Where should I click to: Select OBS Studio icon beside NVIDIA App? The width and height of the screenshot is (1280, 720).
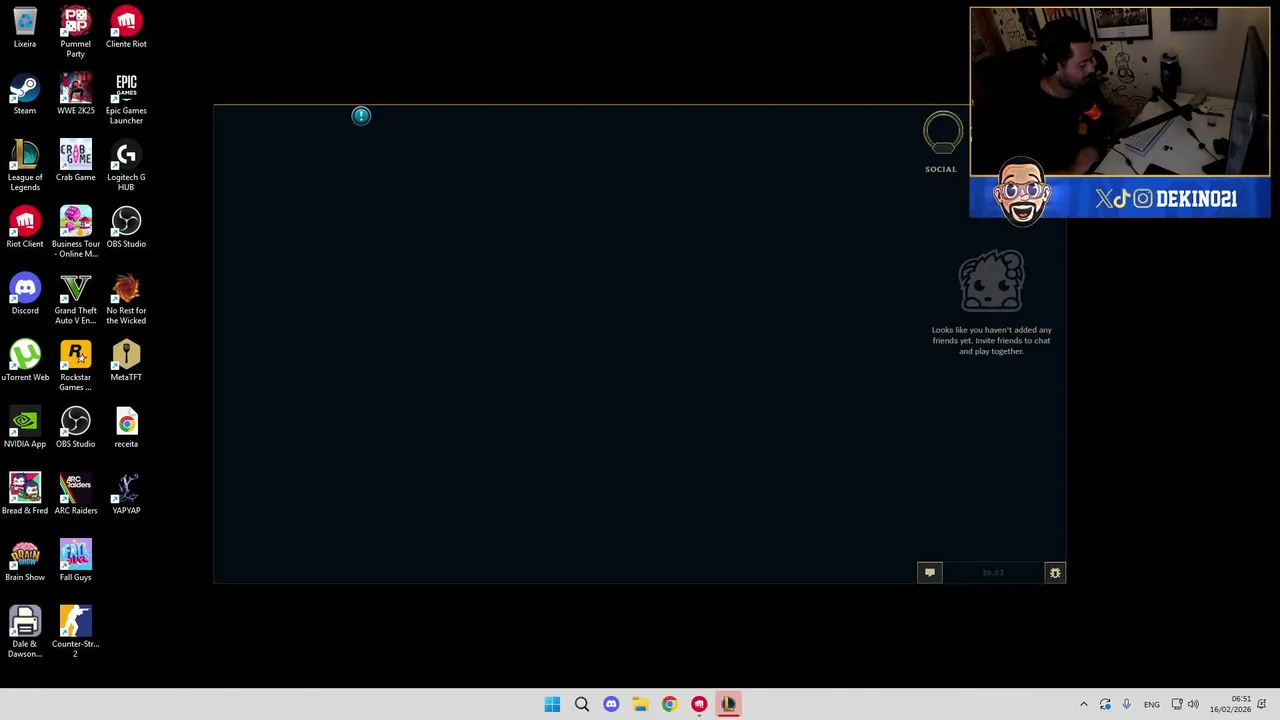[75, 428]
